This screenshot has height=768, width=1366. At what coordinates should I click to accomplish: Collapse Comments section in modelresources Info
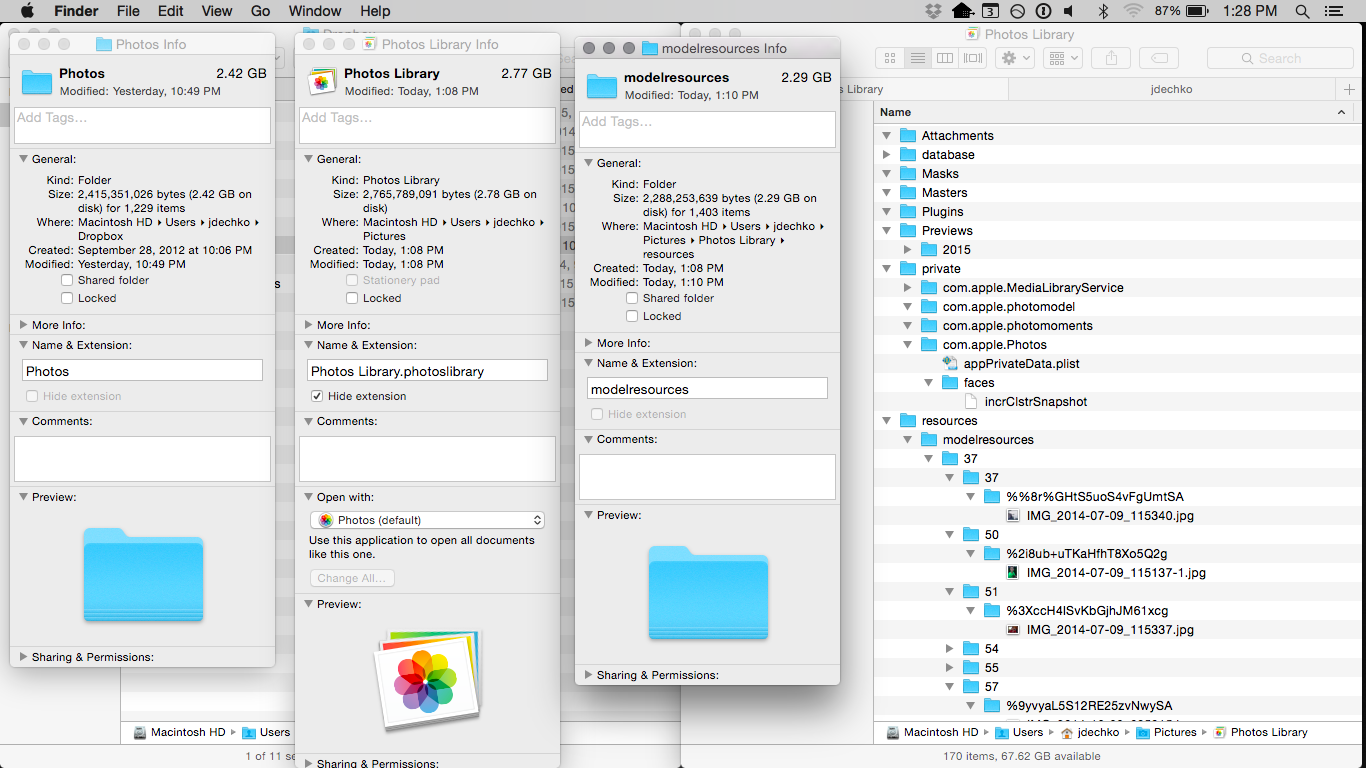point(589,439)
